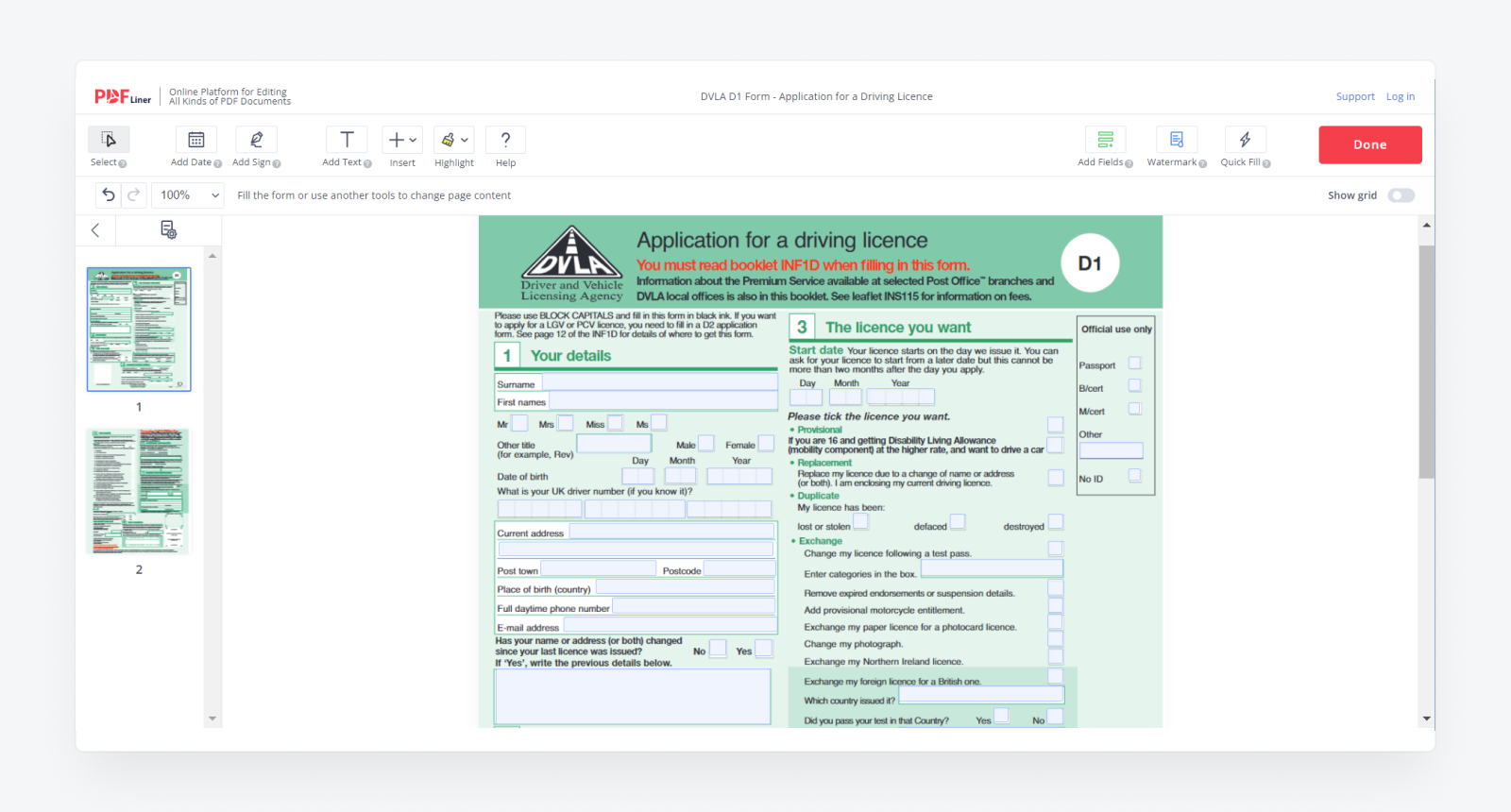Check the Passport official use box
1511x812 pixels.
tap(1135, 363)
